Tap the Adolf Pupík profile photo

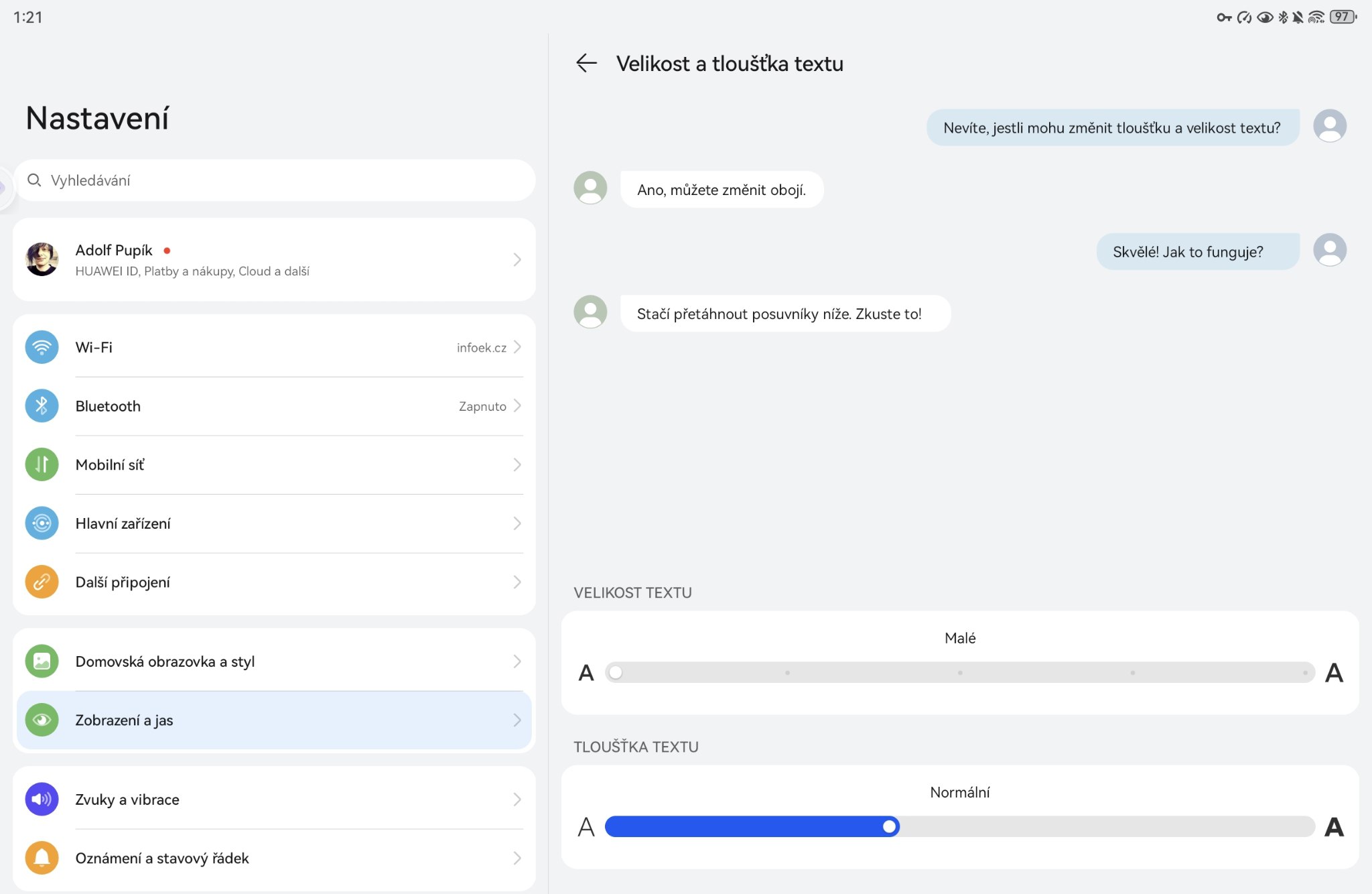[42, 259]
